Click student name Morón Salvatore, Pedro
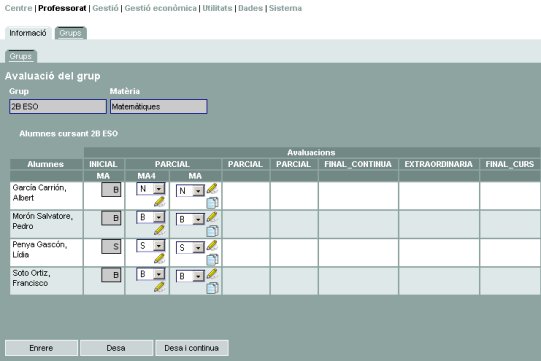This screenshot has width=541, height=361. click(42, 221)
